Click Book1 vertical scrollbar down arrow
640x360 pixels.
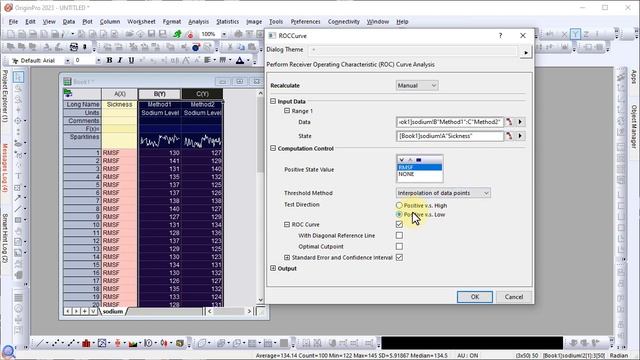click(x=260, y=300)
